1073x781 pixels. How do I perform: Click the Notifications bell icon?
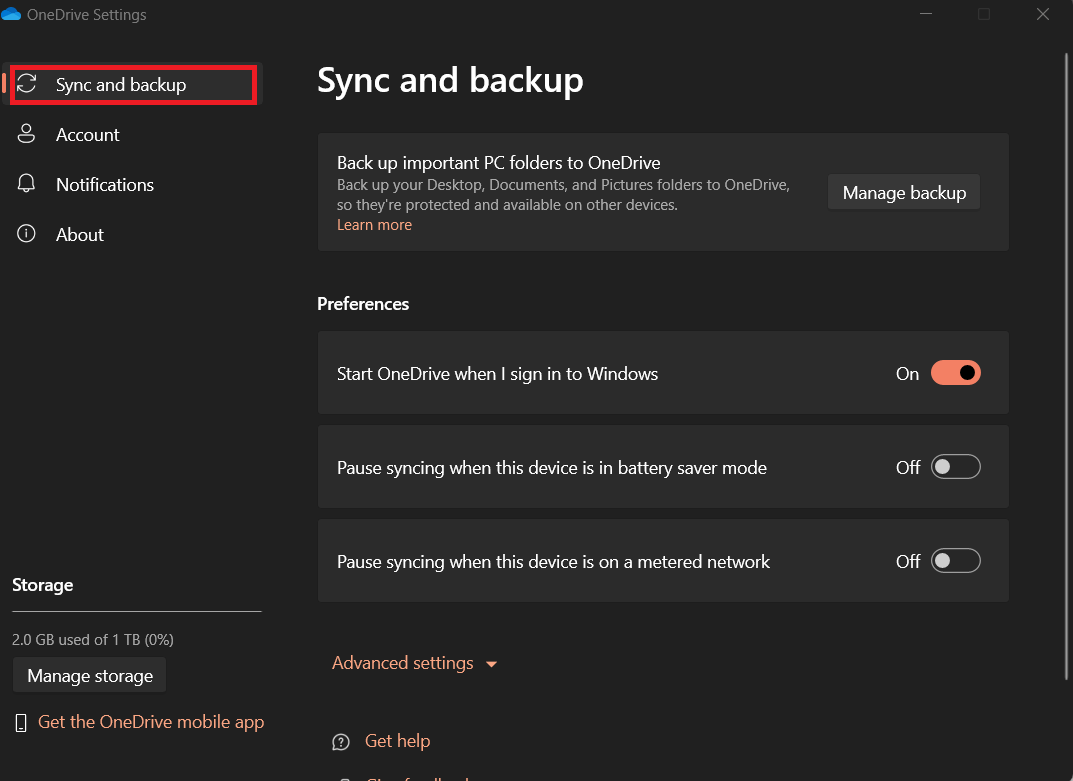[26, 183]
